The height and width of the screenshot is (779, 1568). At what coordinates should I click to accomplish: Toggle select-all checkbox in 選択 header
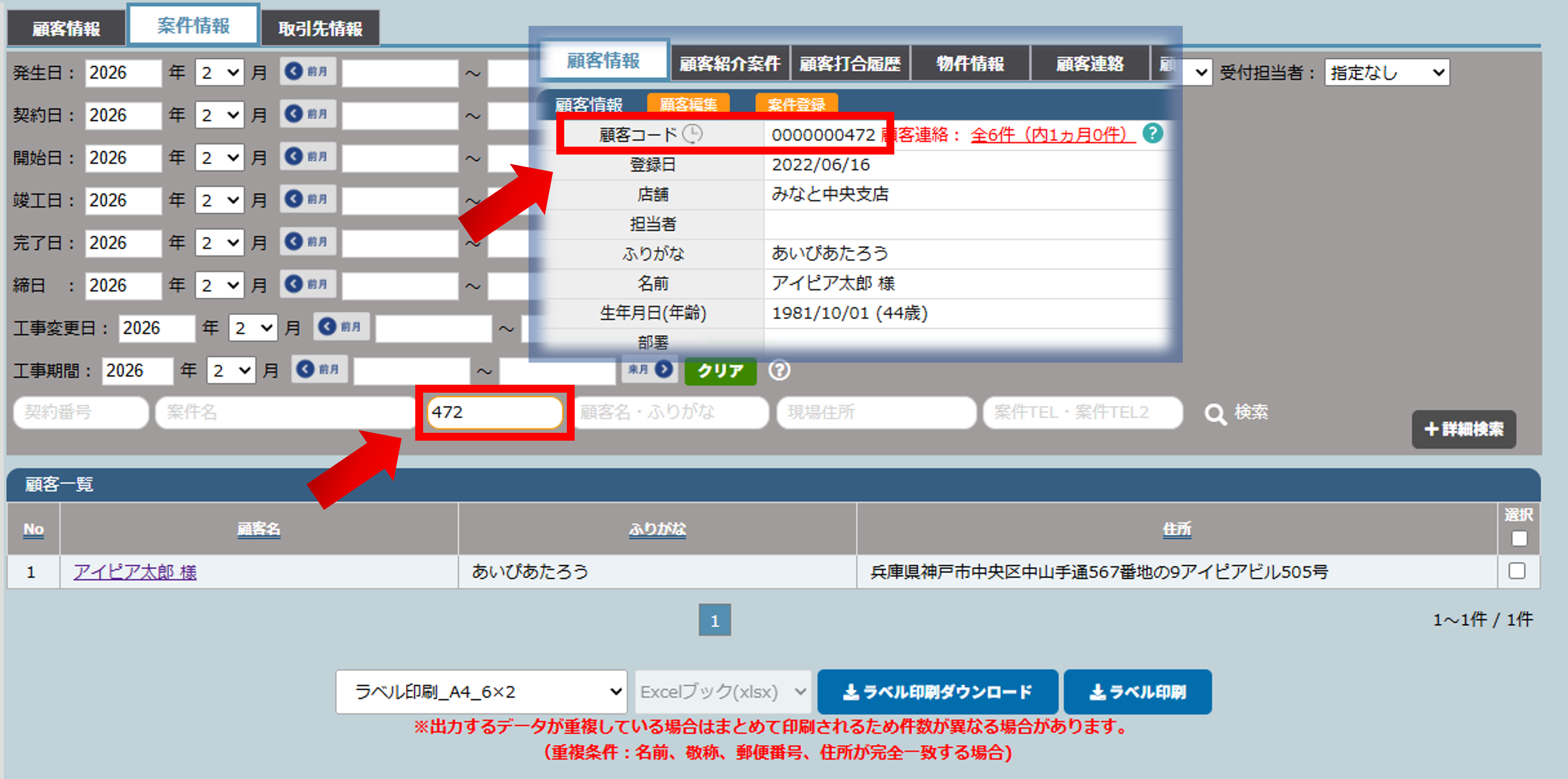tap(1519, 539)
